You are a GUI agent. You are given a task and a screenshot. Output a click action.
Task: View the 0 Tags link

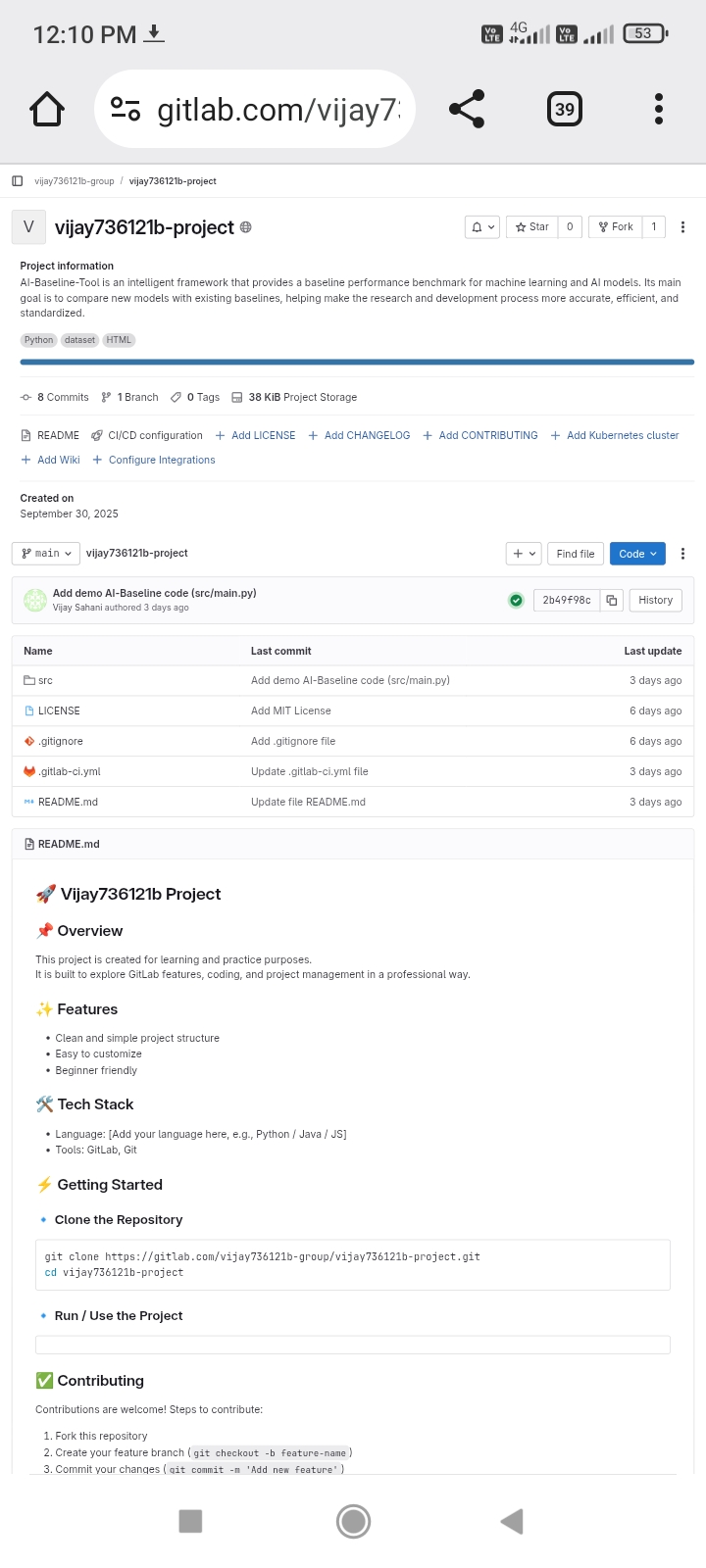click(195, 397)
